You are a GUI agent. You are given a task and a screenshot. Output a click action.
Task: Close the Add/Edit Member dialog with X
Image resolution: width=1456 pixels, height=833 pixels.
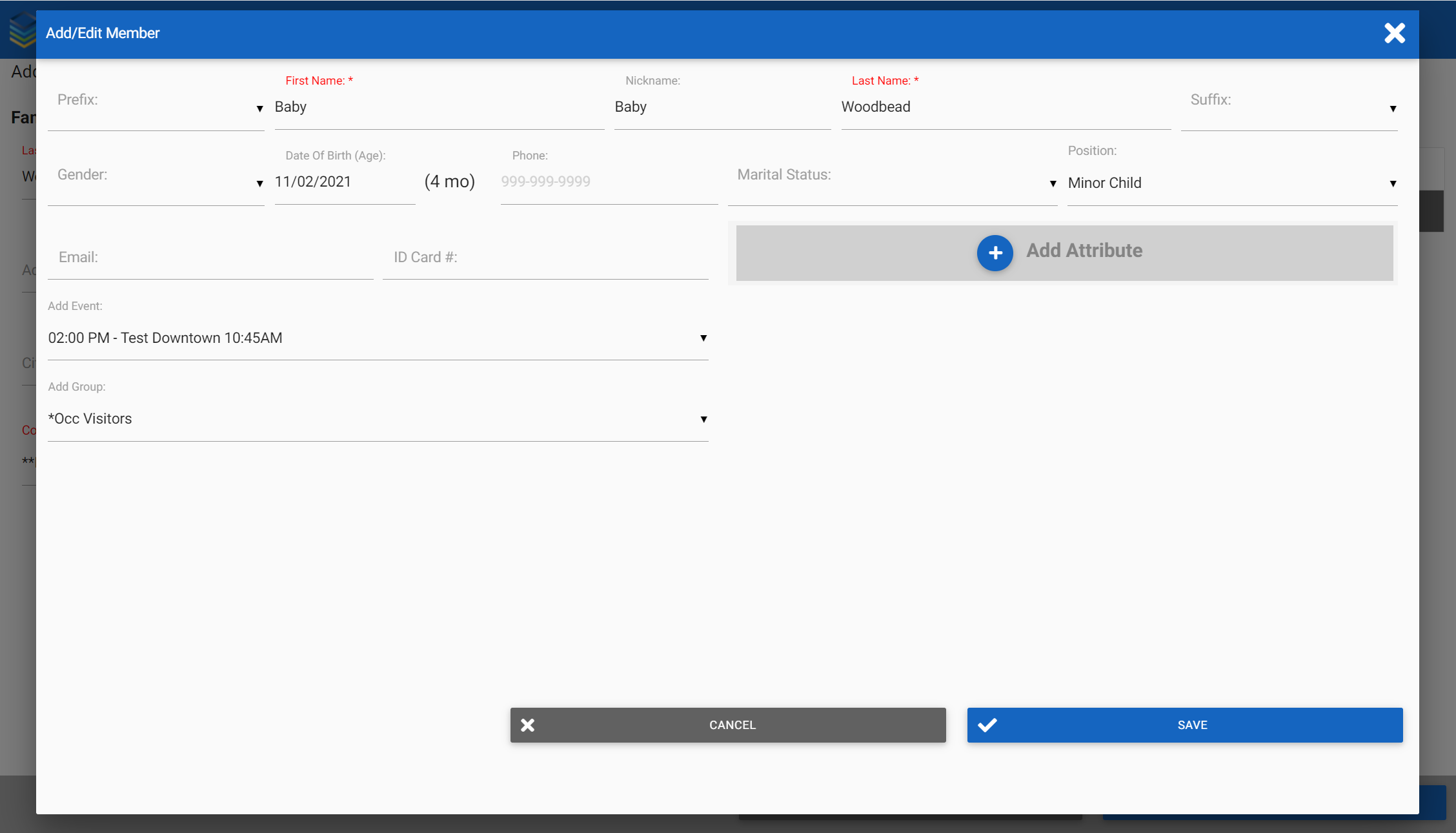pyautogui.click(x=1395, y=33)
